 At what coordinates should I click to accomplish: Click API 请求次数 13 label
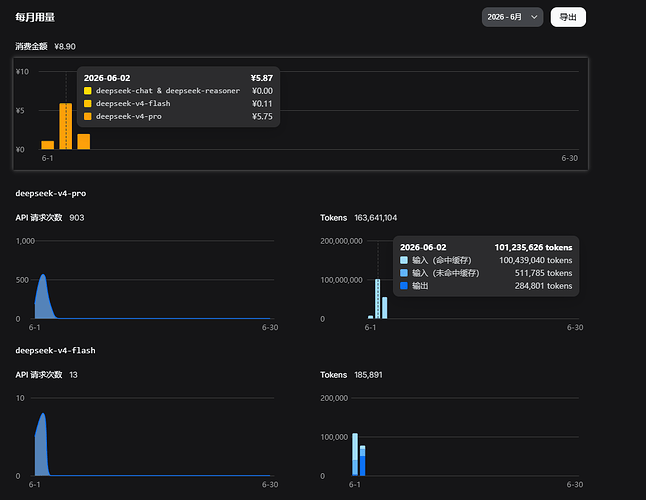pos(46,375)
